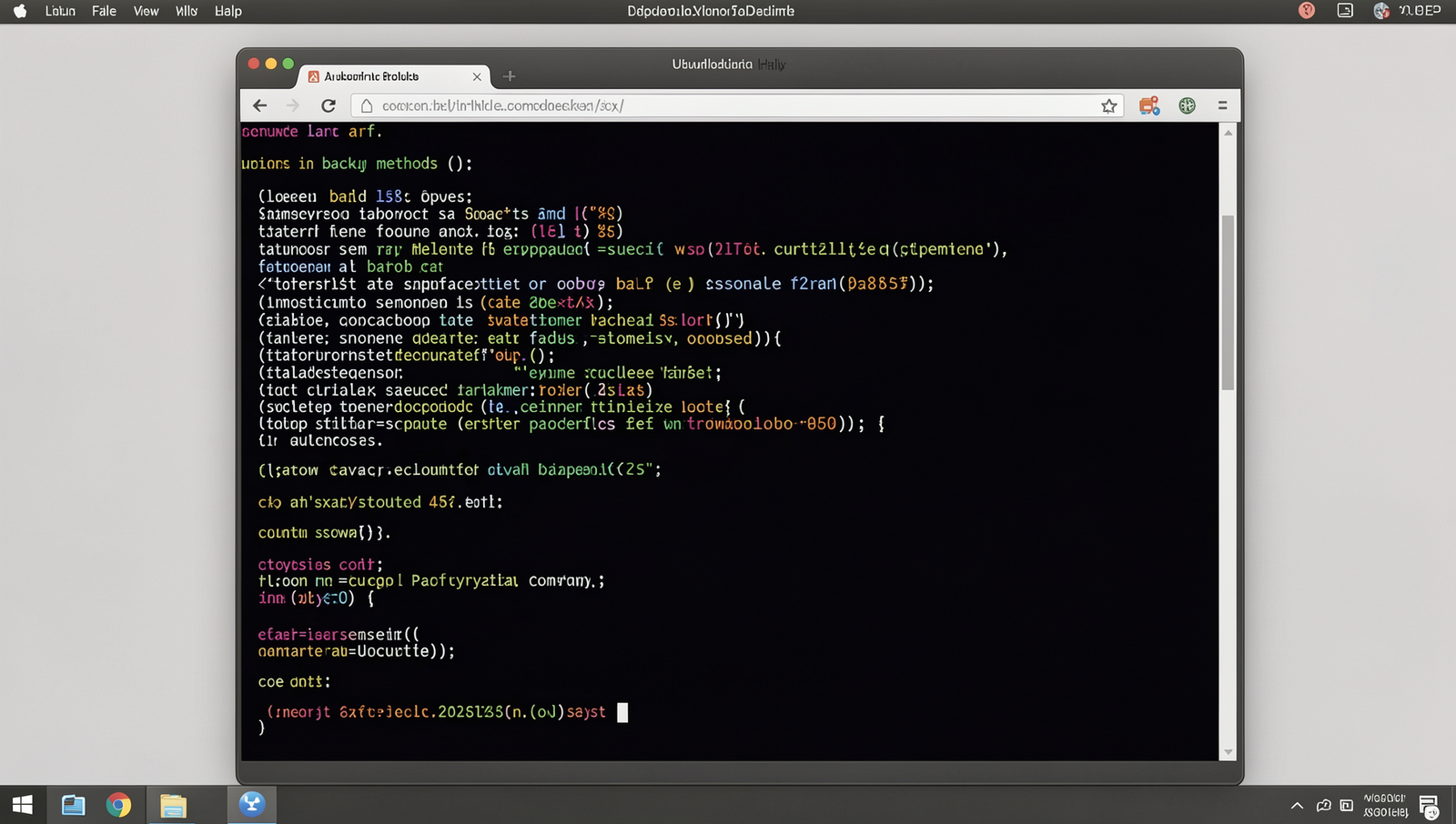Open the Fale menu in menu bar
Image resolution: width=1456 pixels, height=824 pixels.
click(104, 11)
